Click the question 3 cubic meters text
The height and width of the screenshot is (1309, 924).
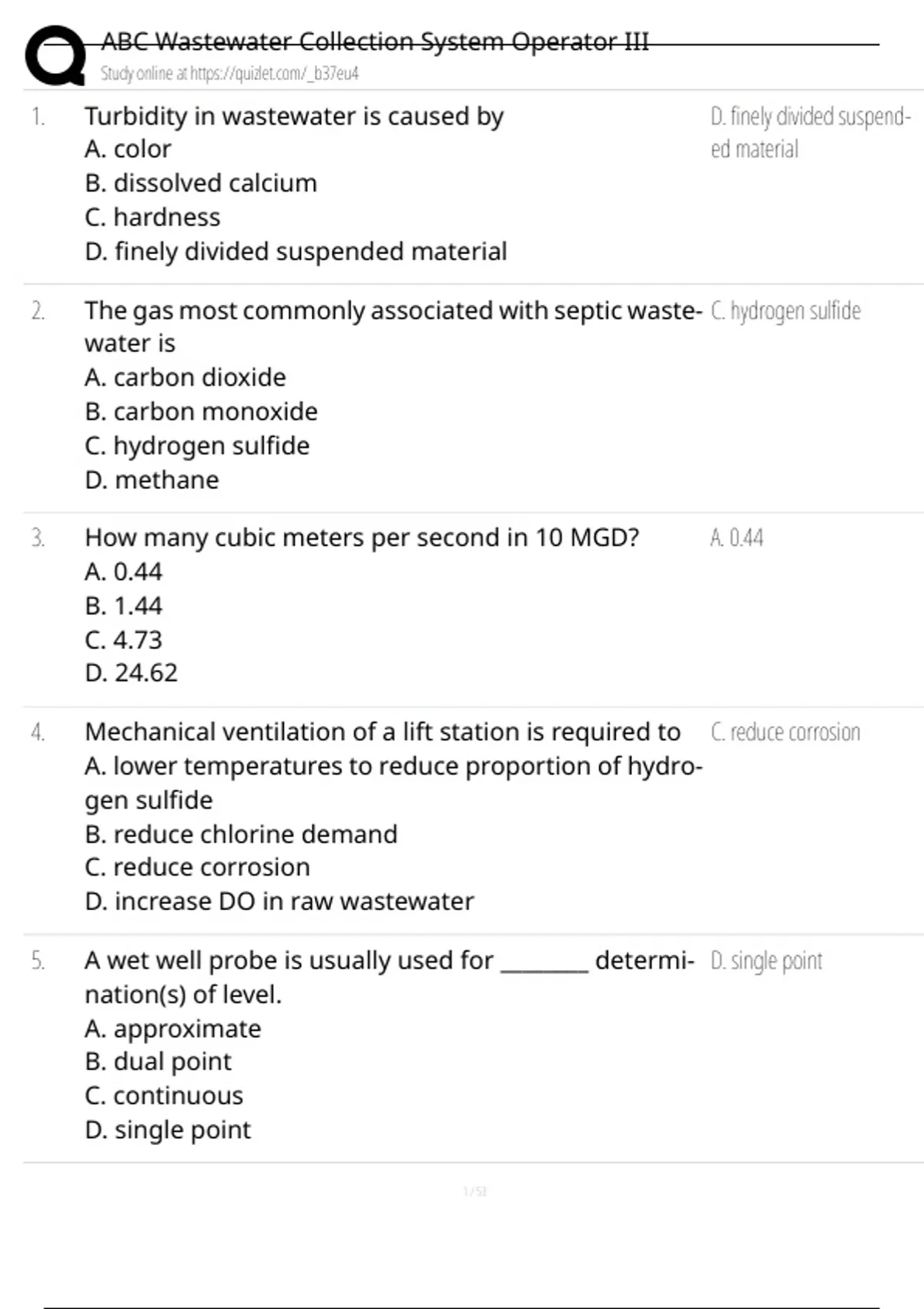coord(362,537)
